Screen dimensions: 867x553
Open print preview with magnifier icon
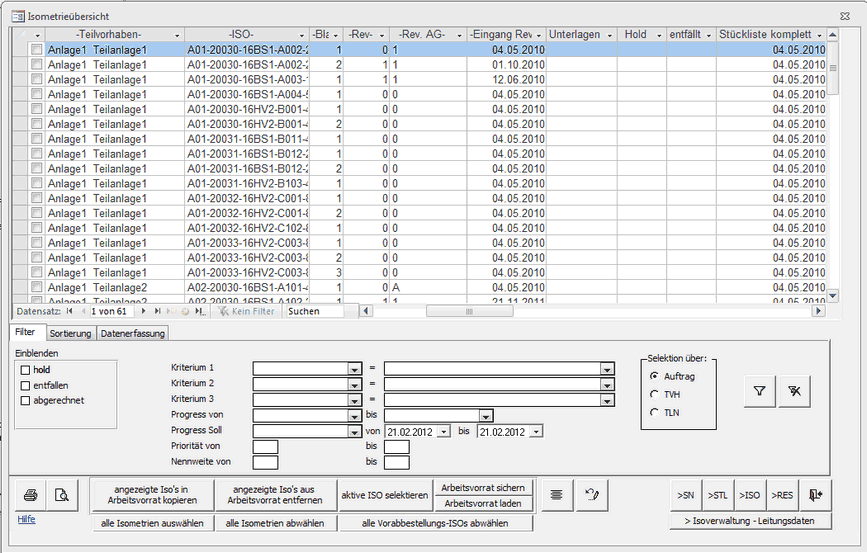point(62,494)
